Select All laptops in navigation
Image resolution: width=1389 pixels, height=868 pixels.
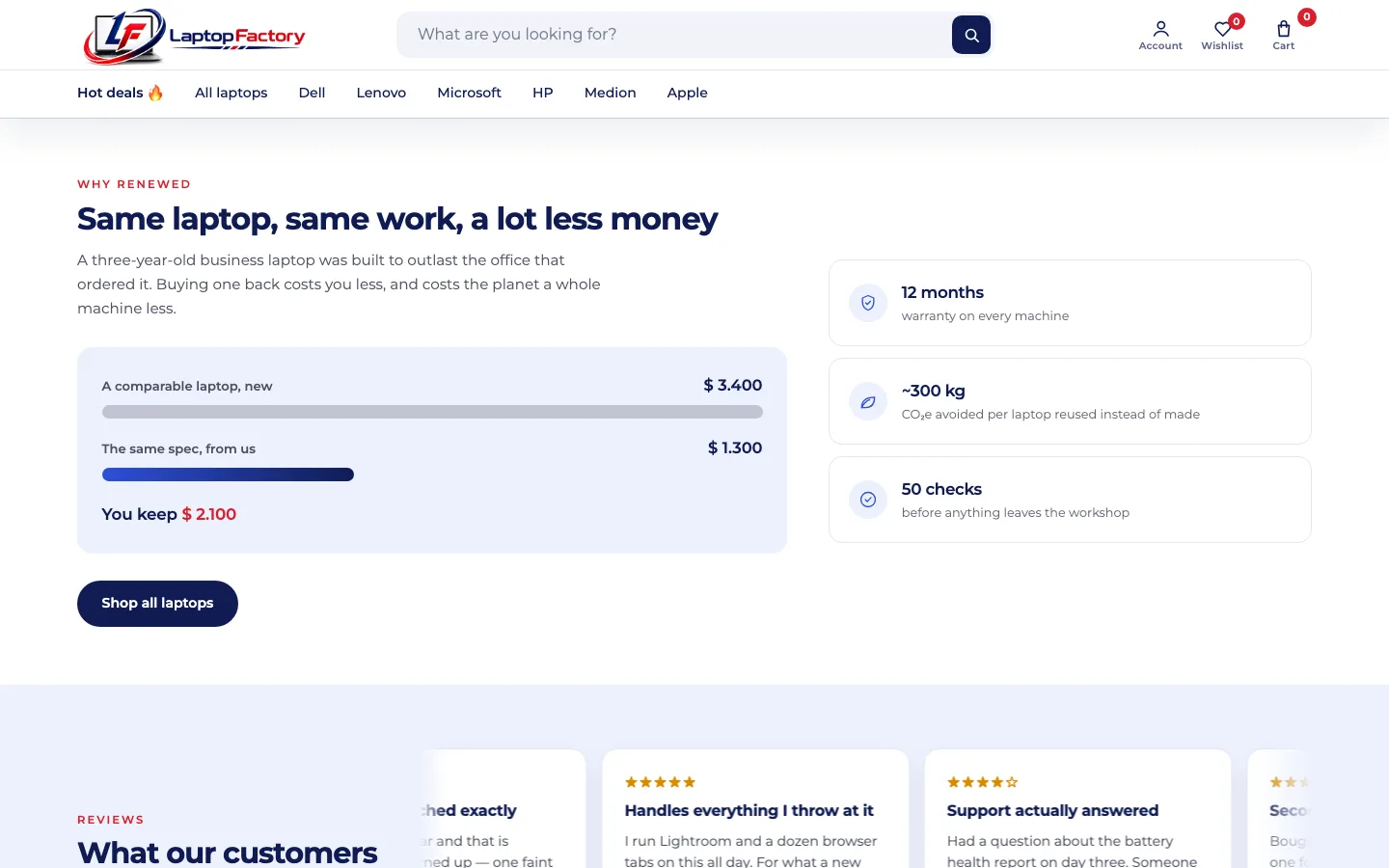(231, 93)
